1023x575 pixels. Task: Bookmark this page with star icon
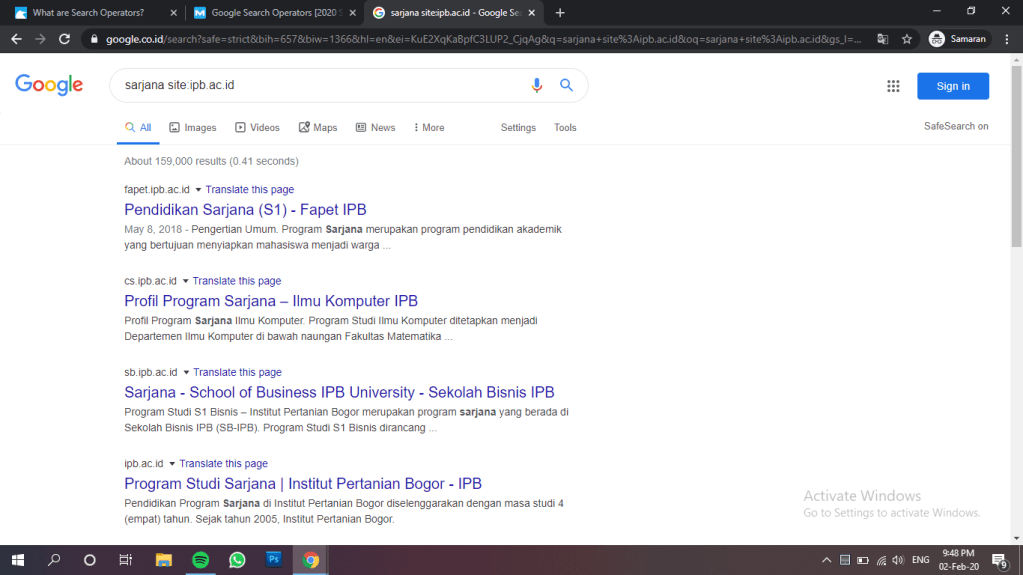[906, 39]
